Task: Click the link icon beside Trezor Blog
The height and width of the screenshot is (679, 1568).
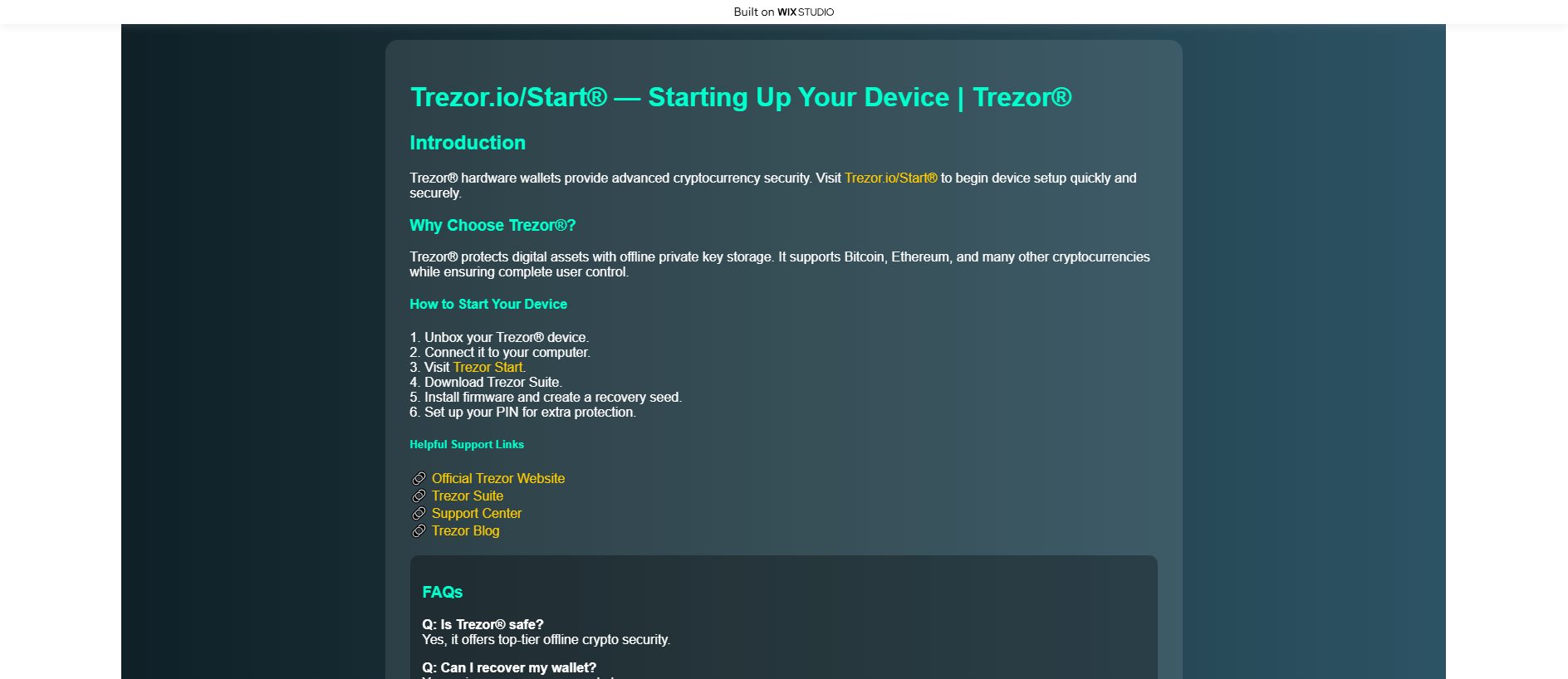Action: tap(419, 530)
